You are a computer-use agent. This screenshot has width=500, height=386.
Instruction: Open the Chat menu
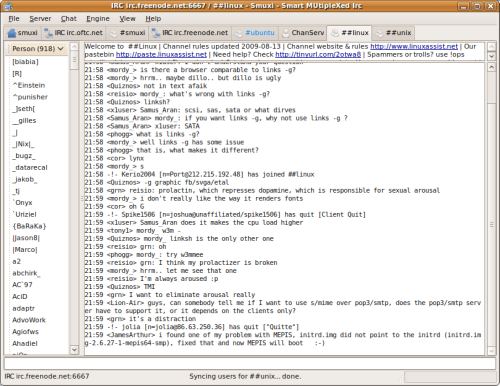[69, 19]
